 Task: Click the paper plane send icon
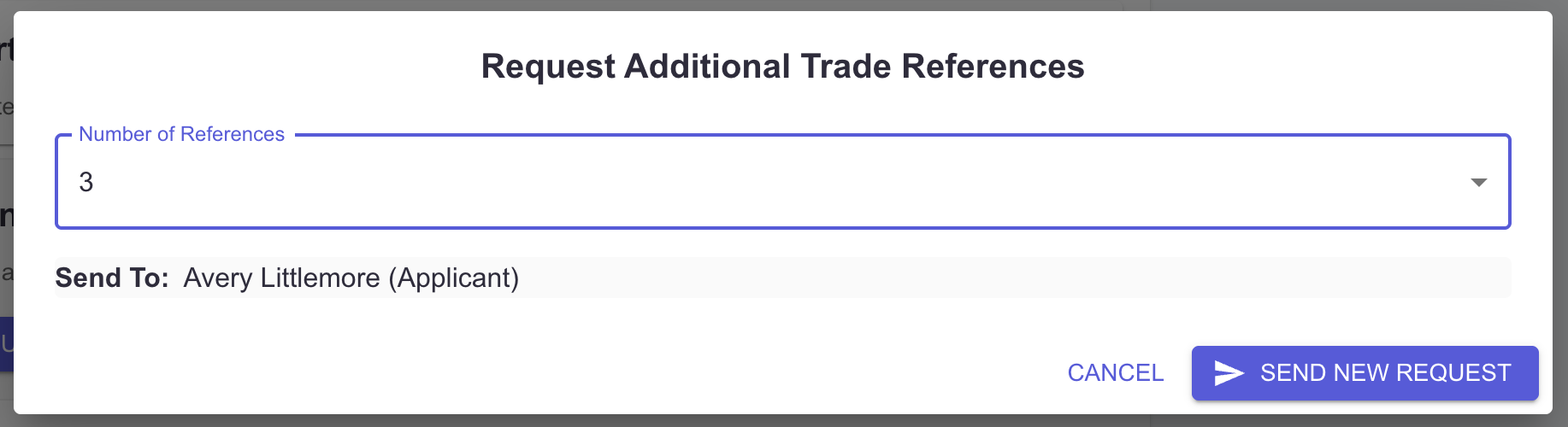[x=1229, y=373]
